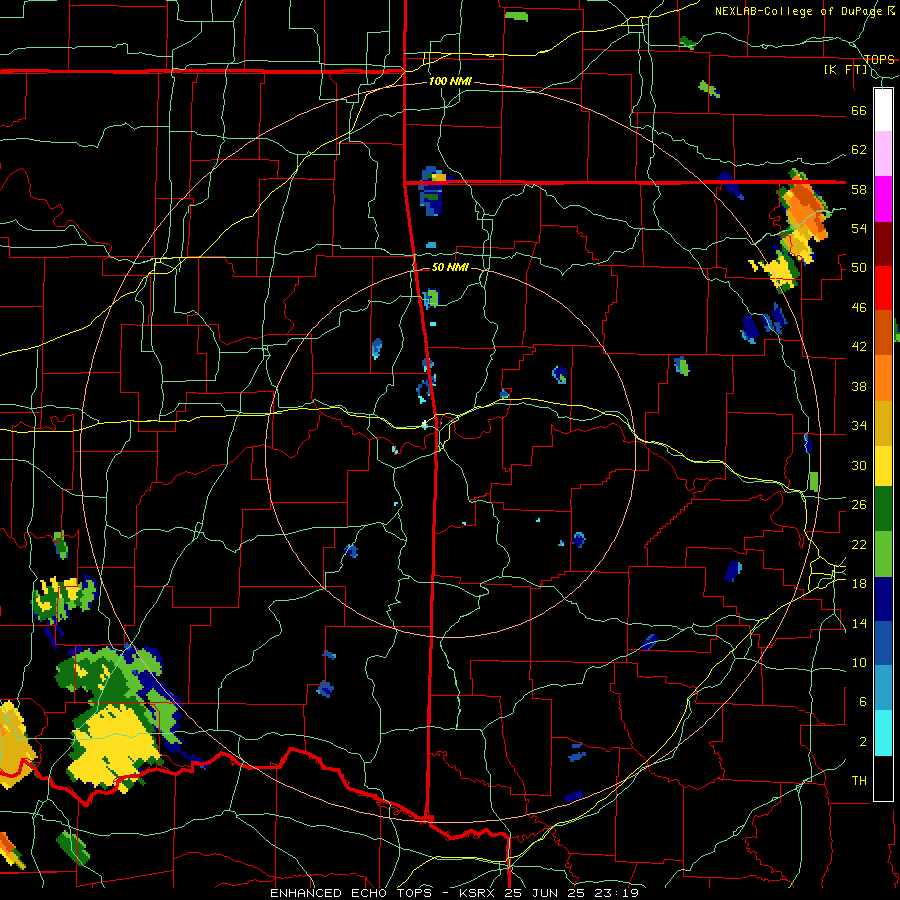Viewport: 900px width, 900px height.
Task: Click the dark red (maroon) legend swatch
Action: [883, 244]
